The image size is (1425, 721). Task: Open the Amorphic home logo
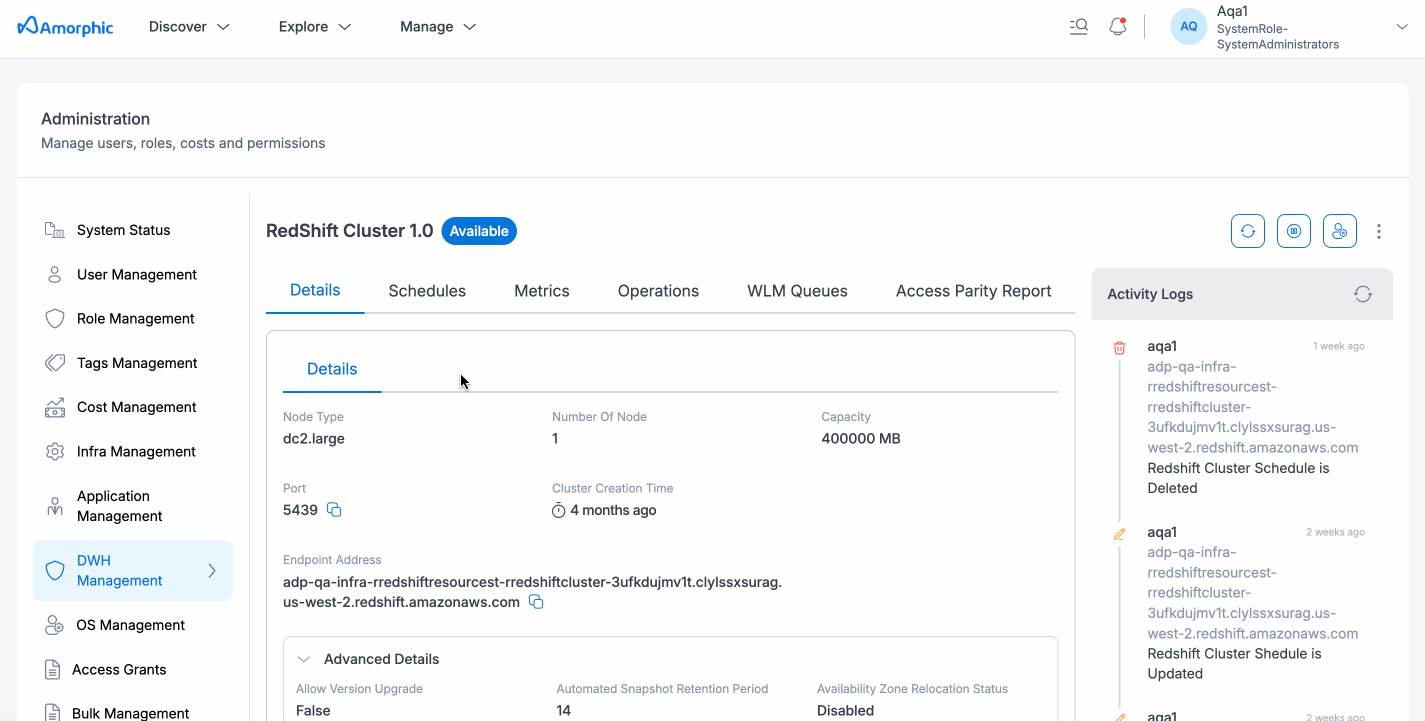click(66, 27)
